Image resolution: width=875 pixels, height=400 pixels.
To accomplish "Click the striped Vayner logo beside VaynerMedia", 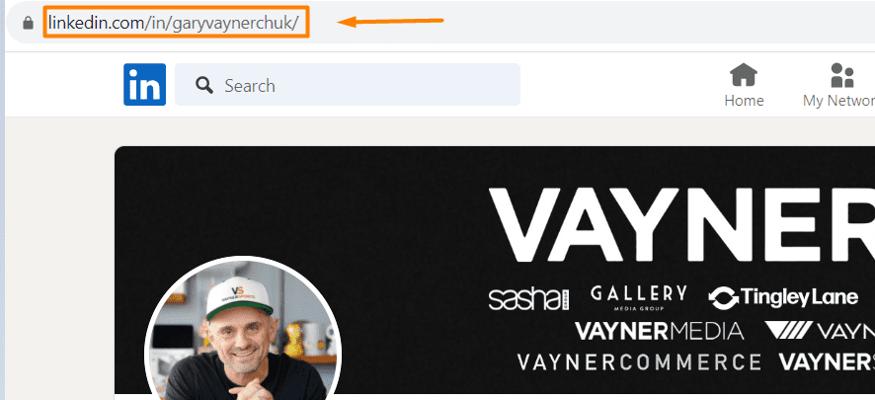I will pos(789,330).
